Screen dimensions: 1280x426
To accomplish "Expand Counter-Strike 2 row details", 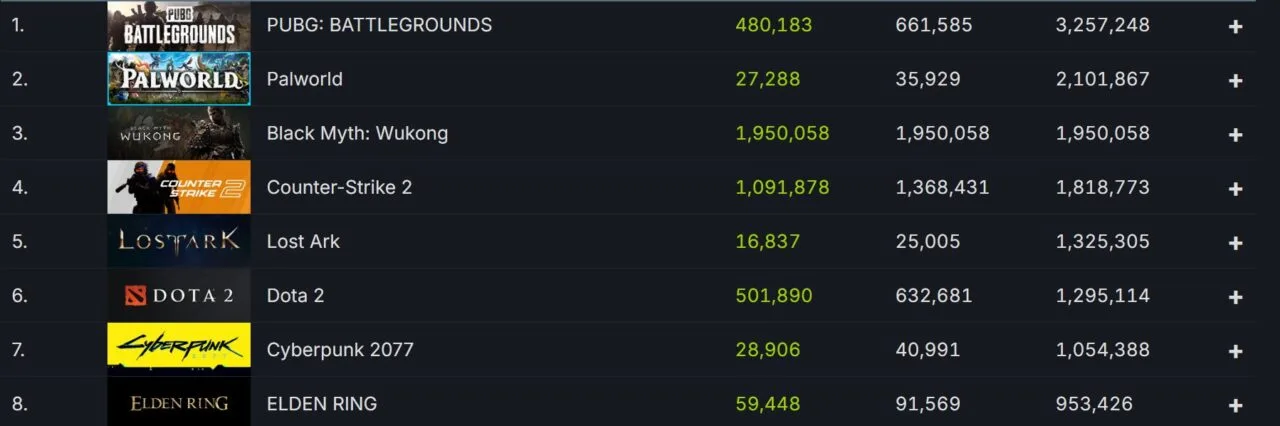I will [1236, 189].
